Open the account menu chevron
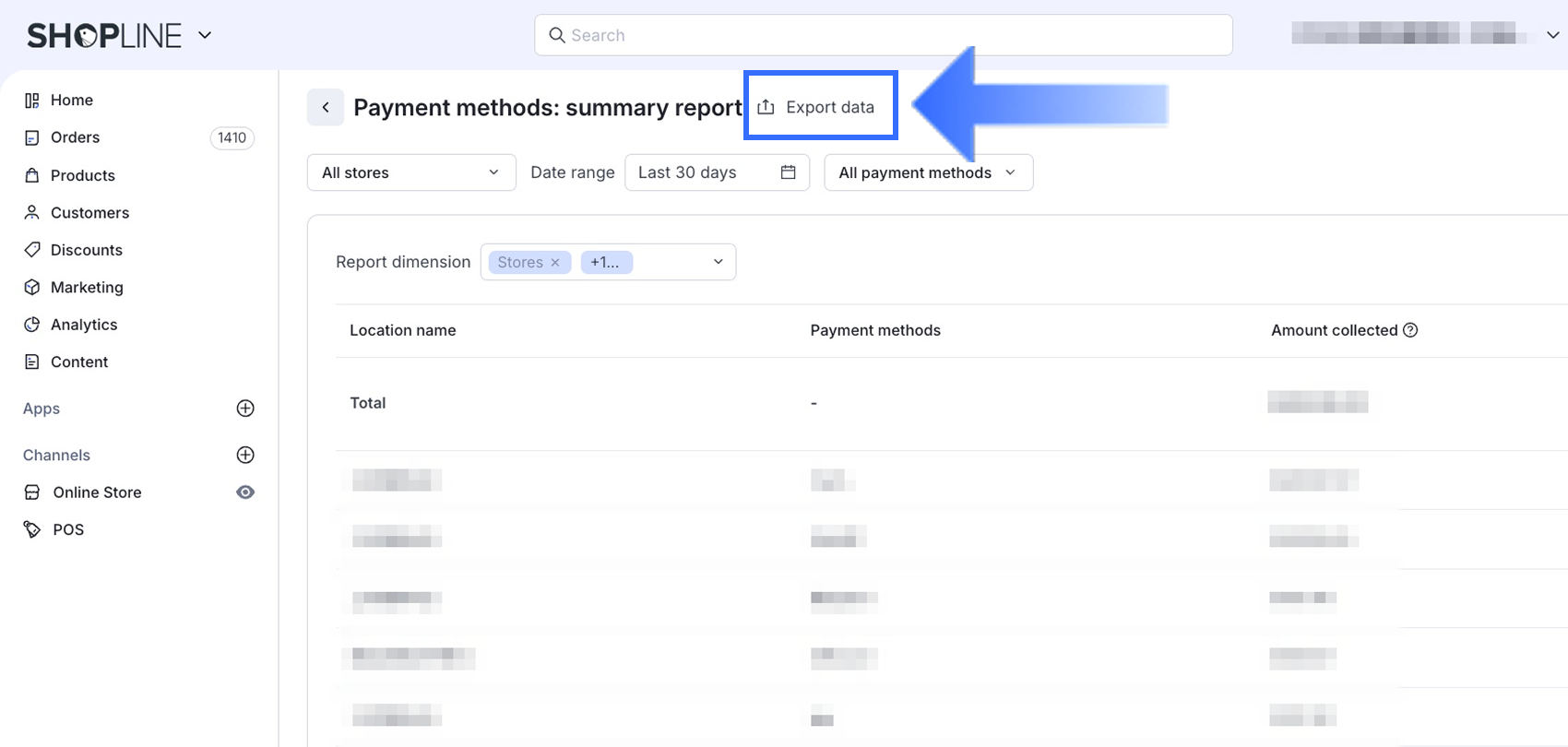 (x=1552, y=35)
